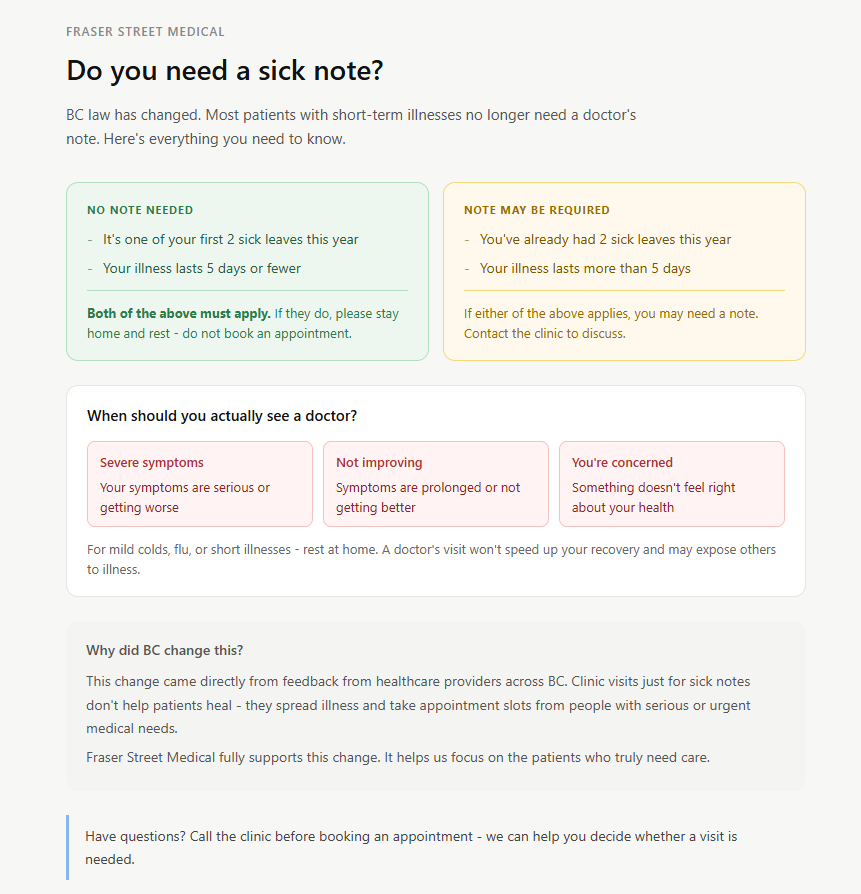
Task: Click the bold "Both of the above must apply" text
Action: click(179, 314)
